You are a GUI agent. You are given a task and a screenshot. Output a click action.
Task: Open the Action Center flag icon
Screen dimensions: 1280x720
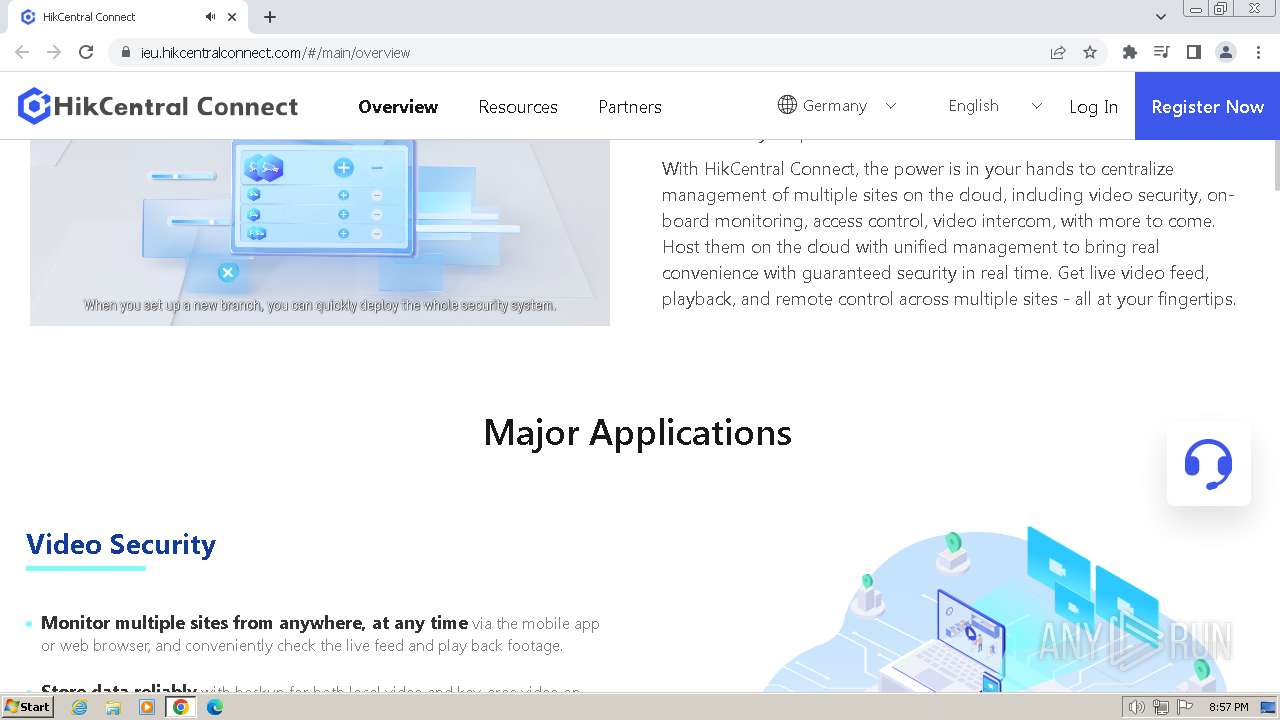tap(1185, 707)
